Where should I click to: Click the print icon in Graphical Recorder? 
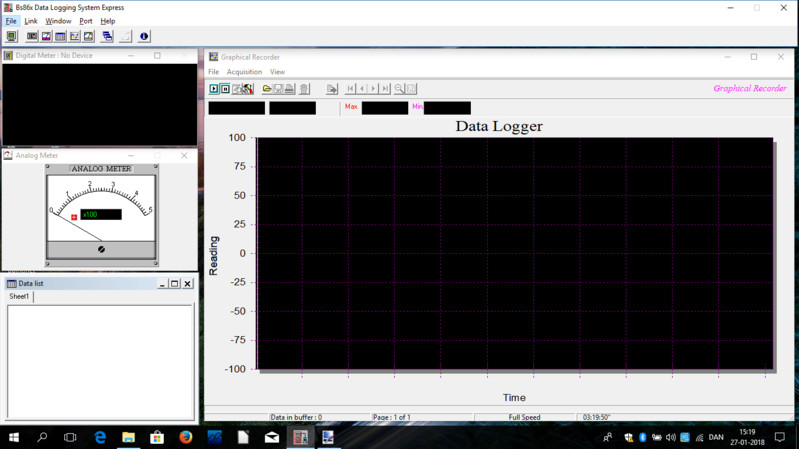pos(290,89)
